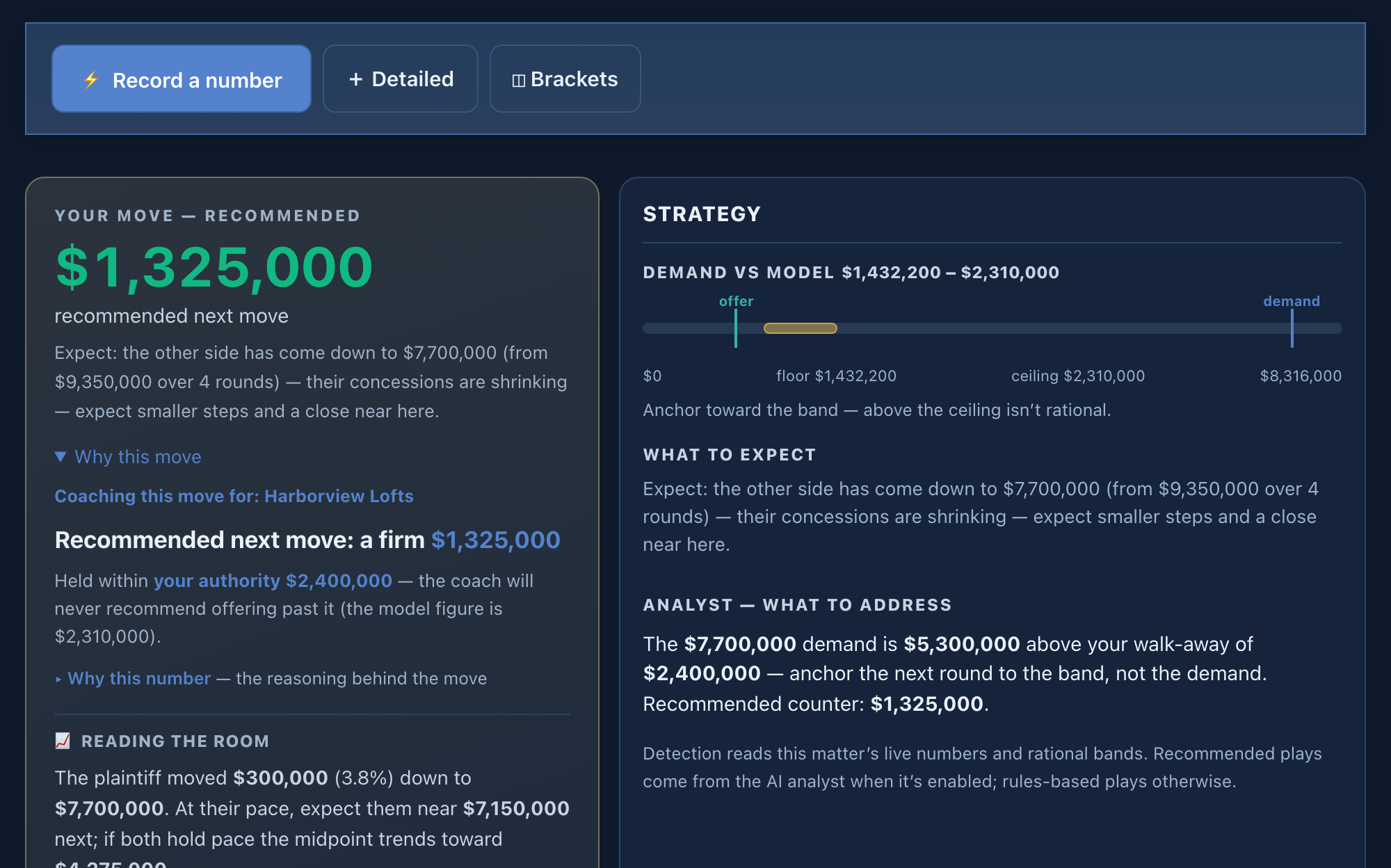Click the large $1,325,000 recommended figure
Screen dimensions: 1391x868
click(214, 267)
